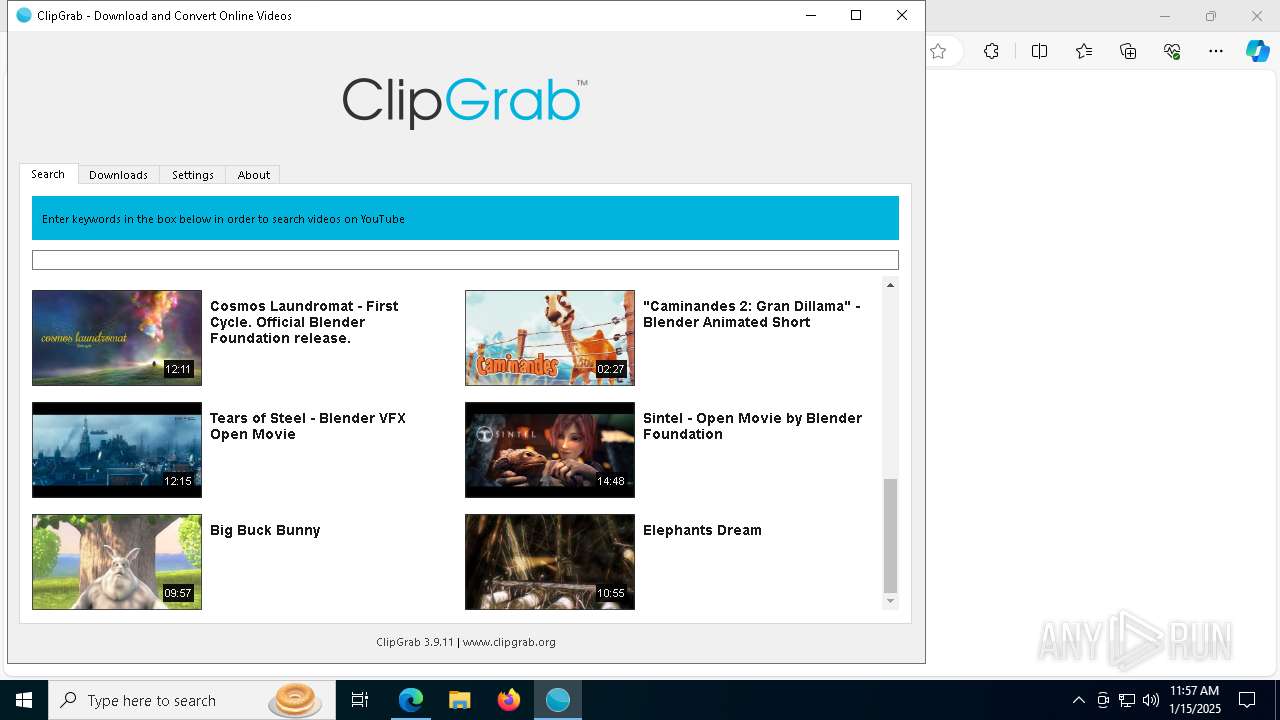Open Edge browser essentials heart icon
The width and height of the screenshot is (1280, 720).
[1172, 52]
